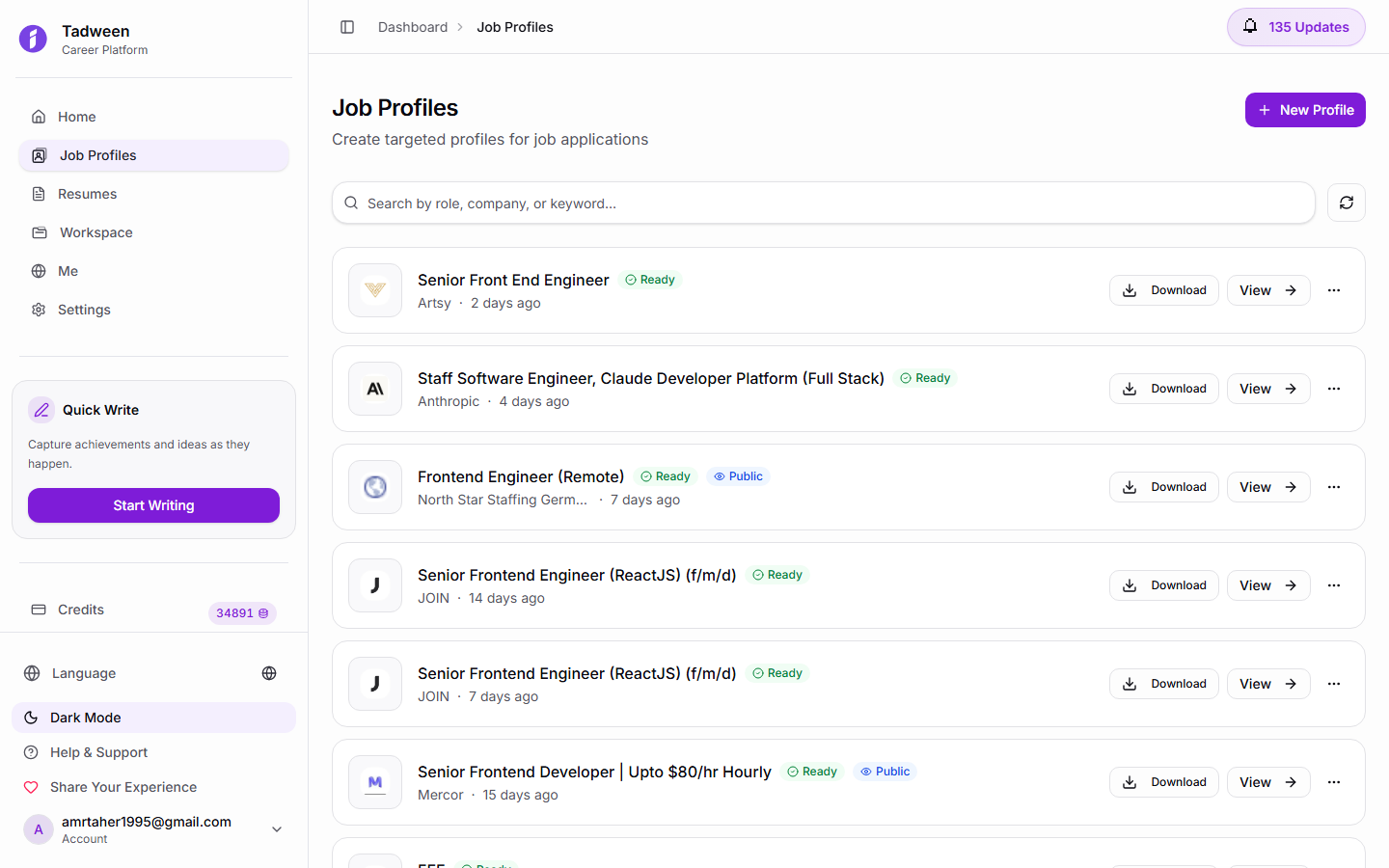
Task: Select the Resumes sidebar icon
Action: coord(39,194)
